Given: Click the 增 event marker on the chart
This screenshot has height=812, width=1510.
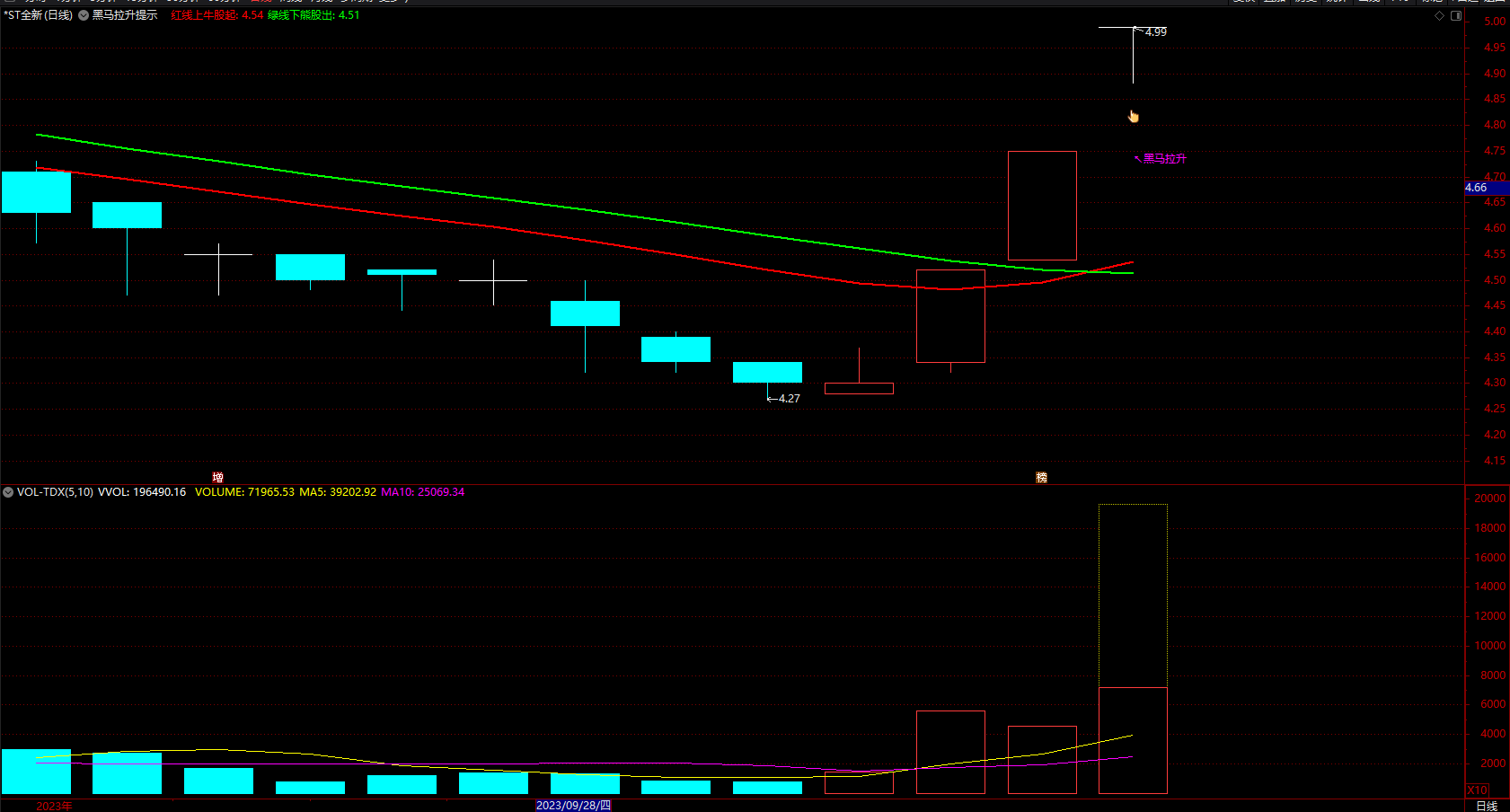Looking at the screenshot, I should pyautogui.click(x=217, y=477).
